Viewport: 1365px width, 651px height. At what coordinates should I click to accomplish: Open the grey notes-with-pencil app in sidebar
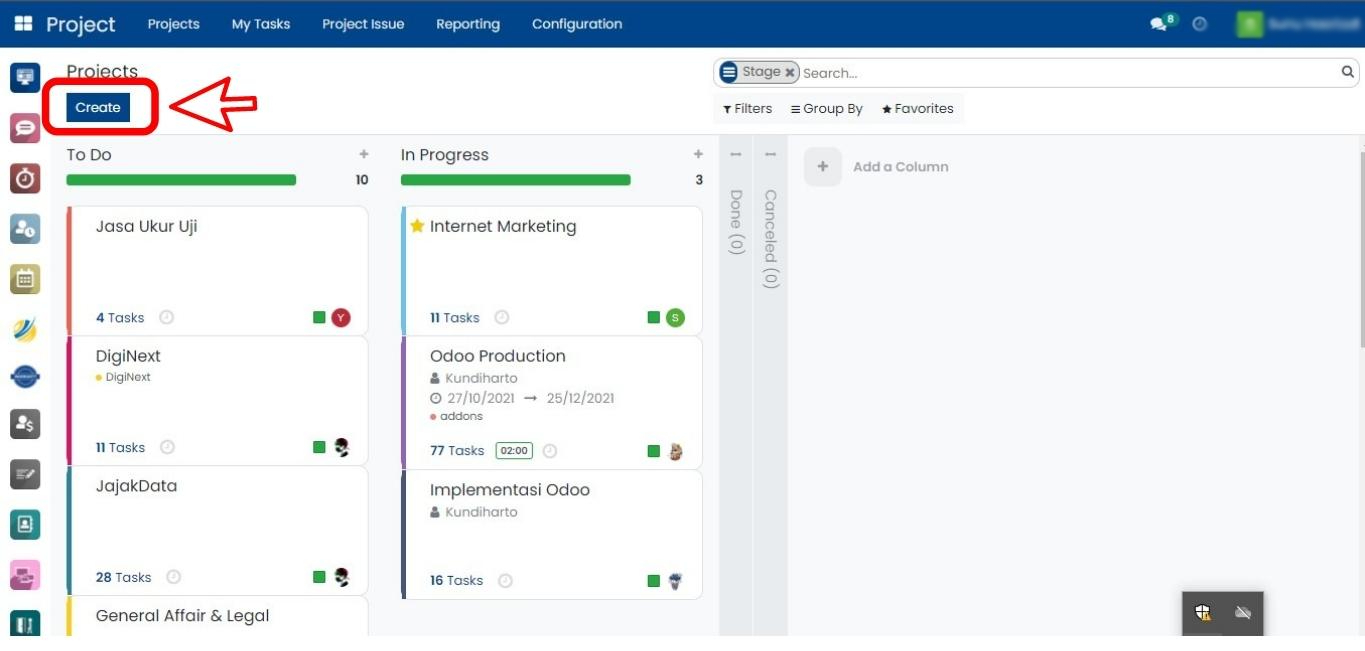pyautogui.click(x=25, y=474)
